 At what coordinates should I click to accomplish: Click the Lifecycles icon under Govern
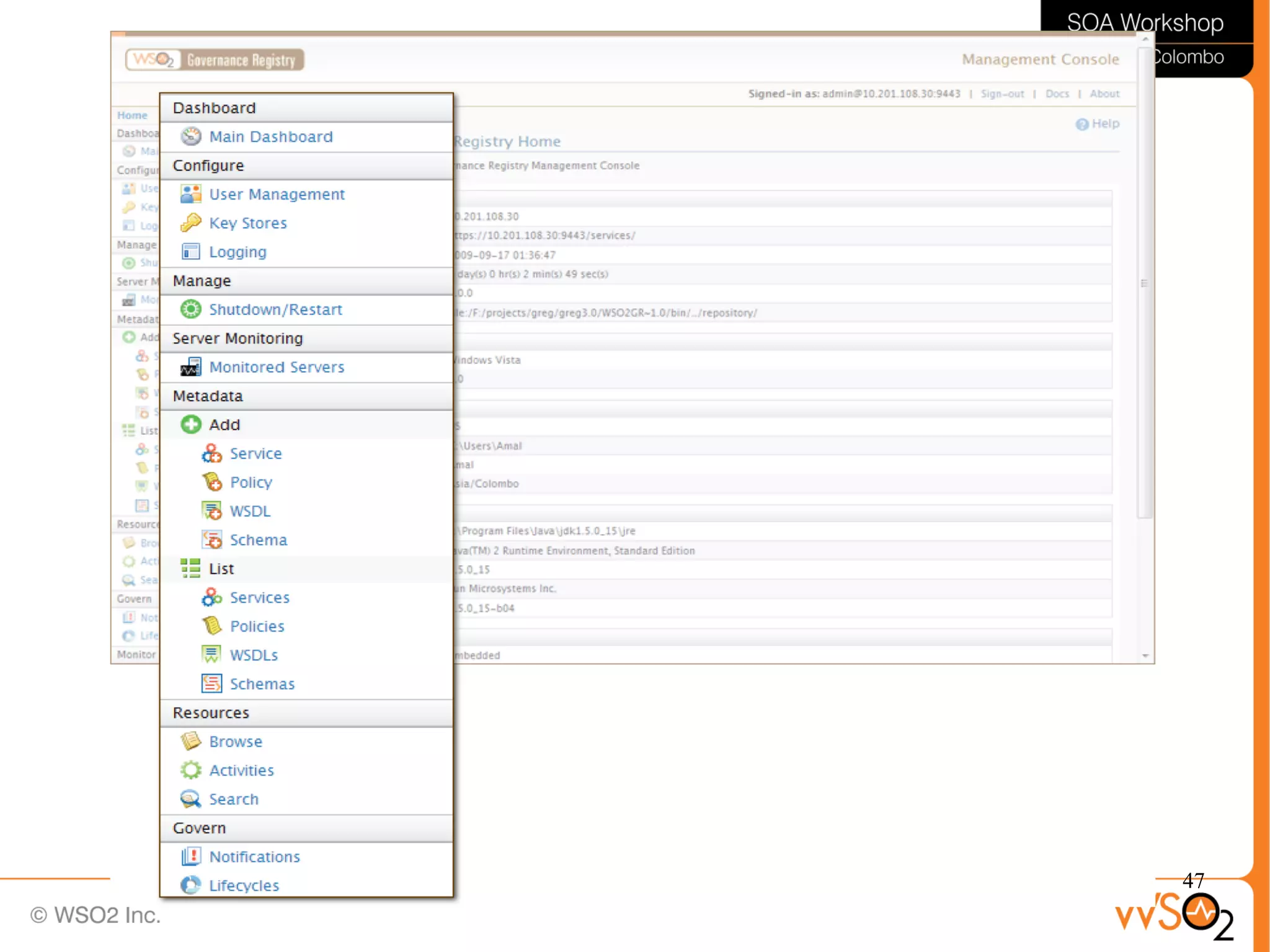[191, 885]
